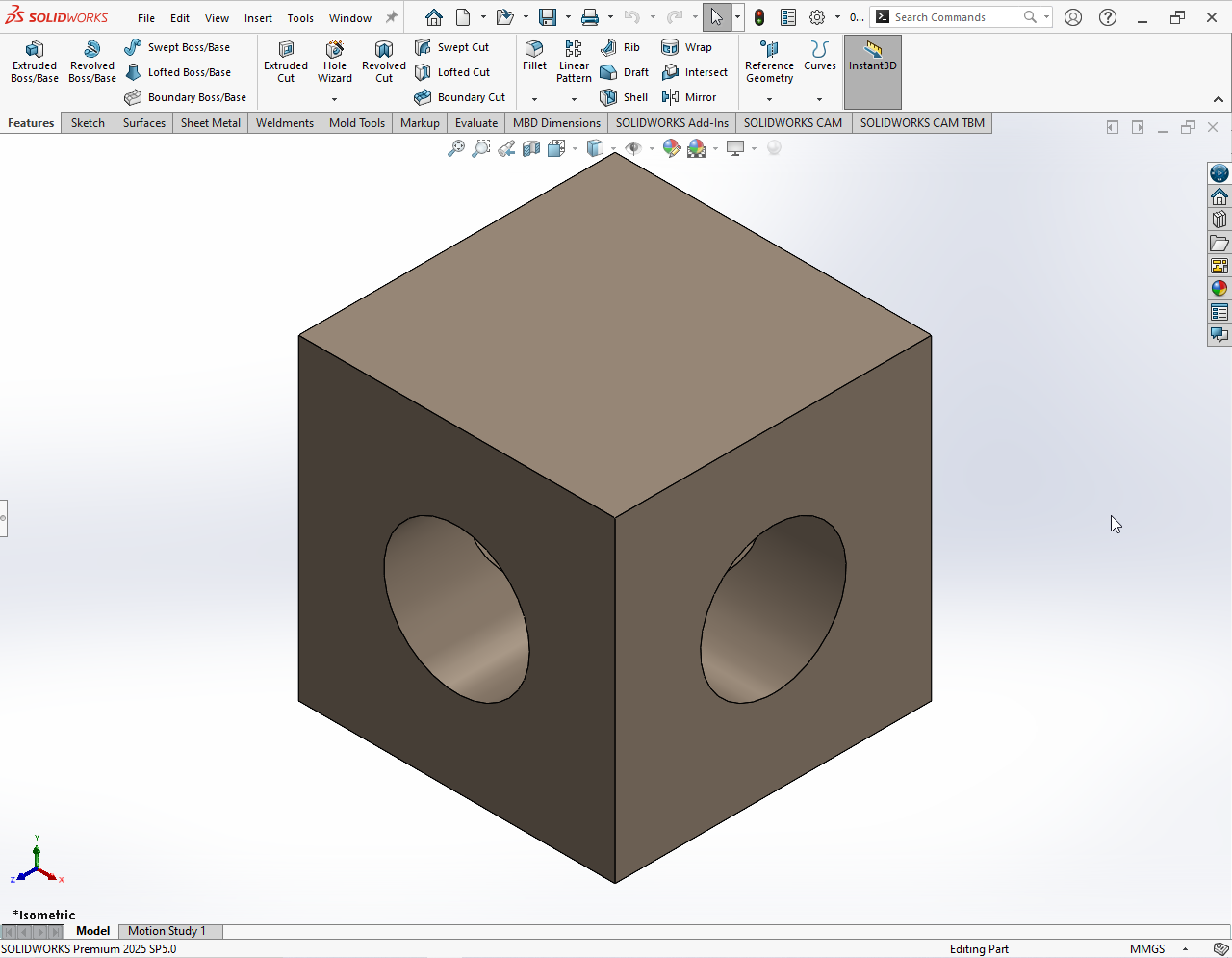The height and width of the screenshot is (958, 1232).
Task: Expand the Curves dropdown arrow
Action: tap(819, 99)
